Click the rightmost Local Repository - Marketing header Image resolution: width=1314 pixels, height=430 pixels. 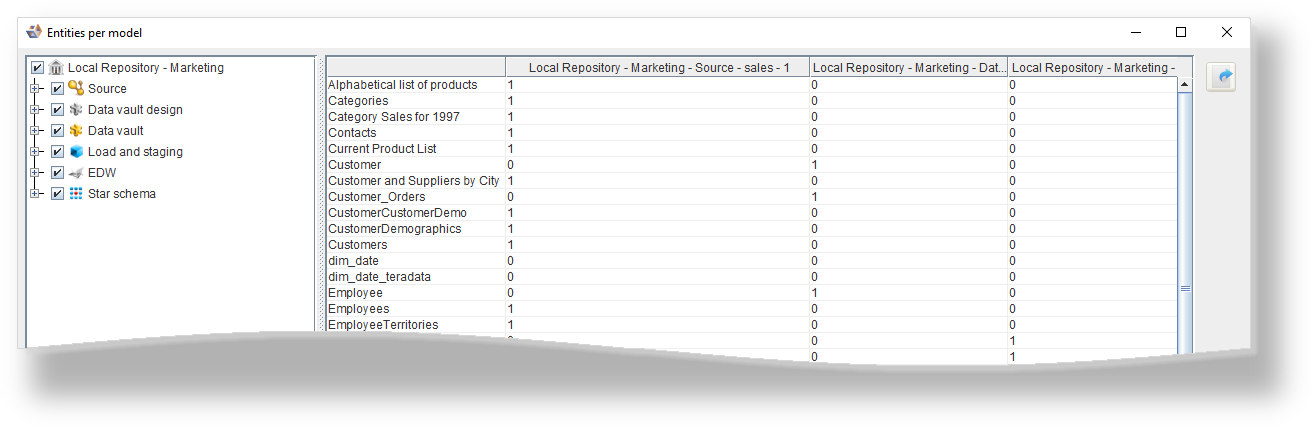tap(1100, 68)
